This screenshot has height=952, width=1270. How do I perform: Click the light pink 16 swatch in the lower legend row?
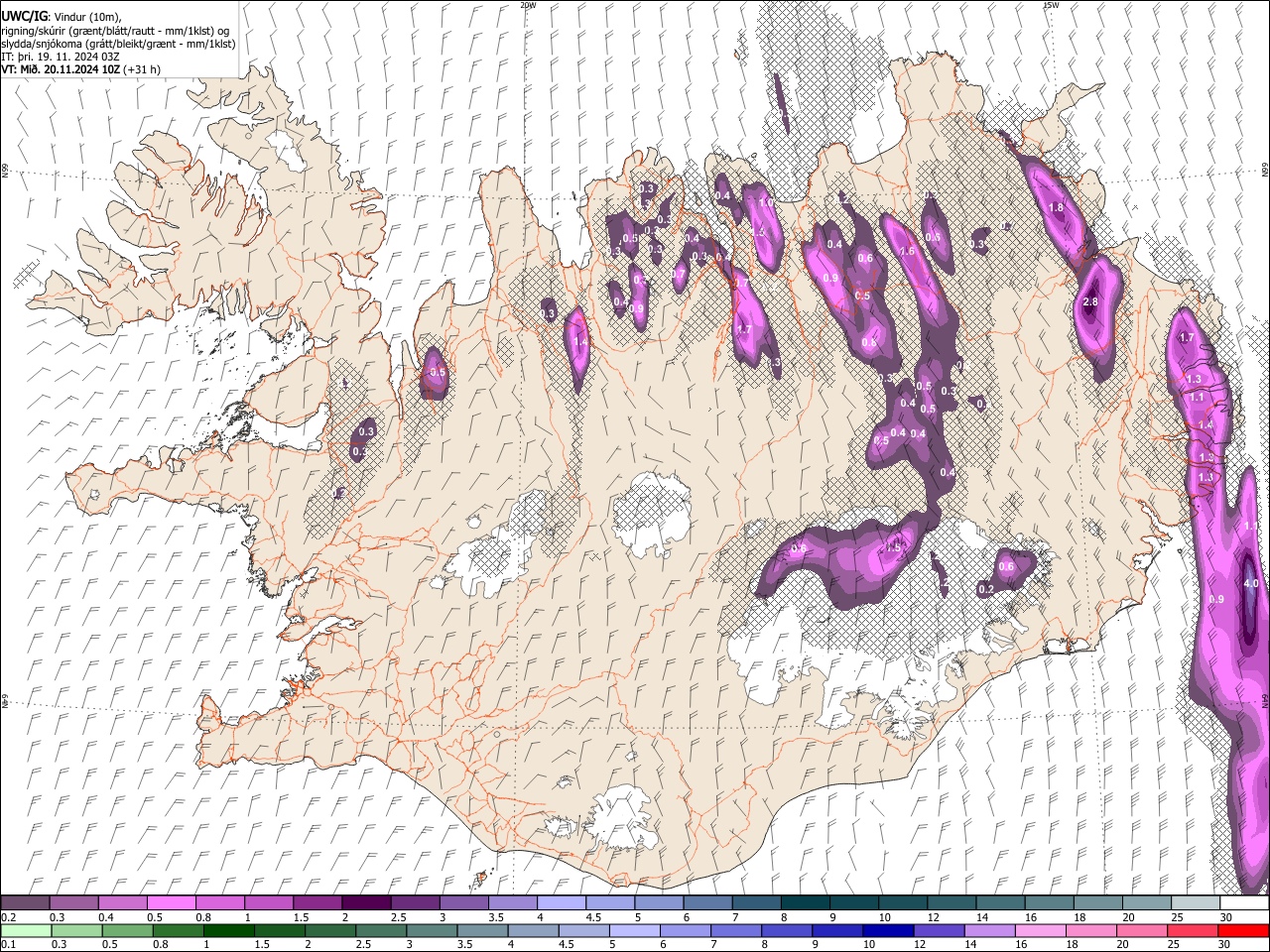(x=1041, y=930)
